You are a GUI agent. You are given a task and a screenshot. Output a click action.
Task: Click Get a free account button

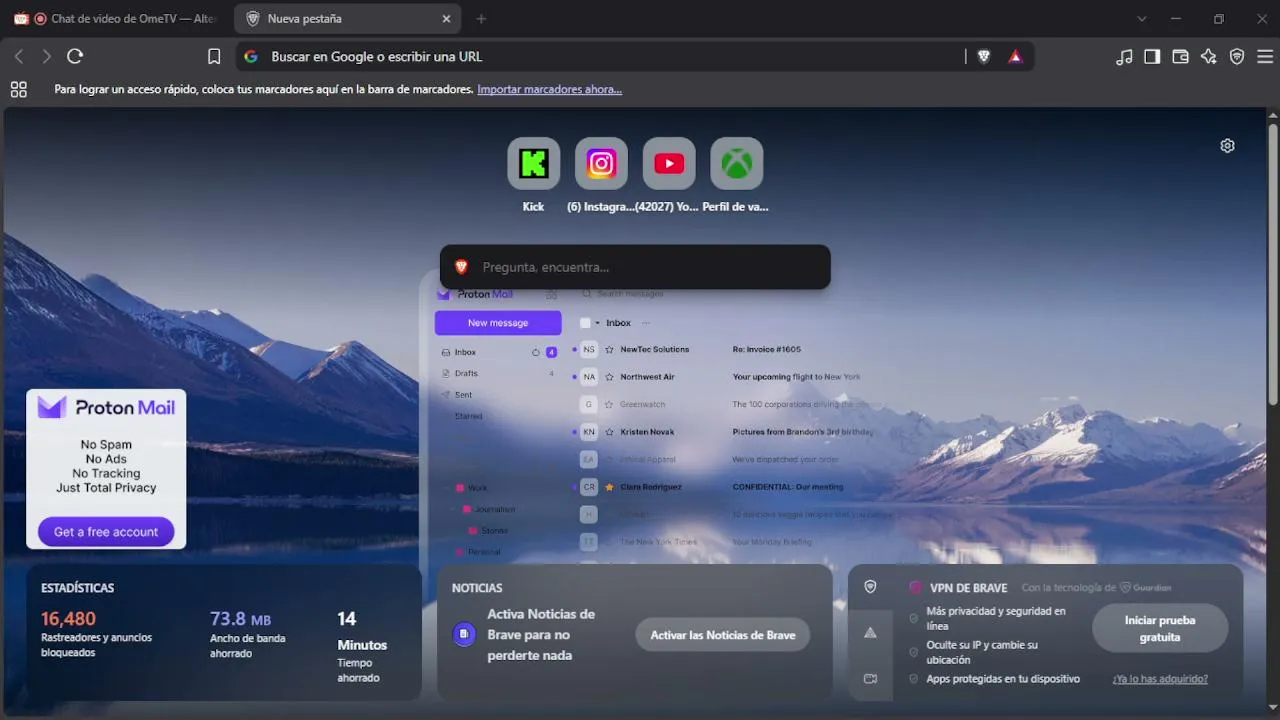pyautogui.click(x=106, y=532)
